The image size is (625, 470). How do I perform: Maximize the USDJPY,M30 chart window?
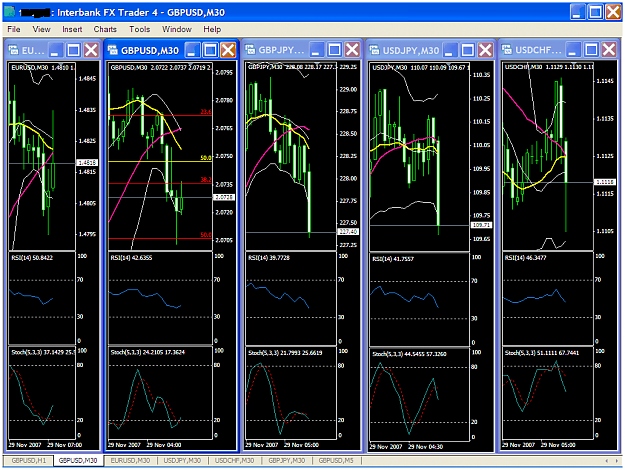click(468, 50)
